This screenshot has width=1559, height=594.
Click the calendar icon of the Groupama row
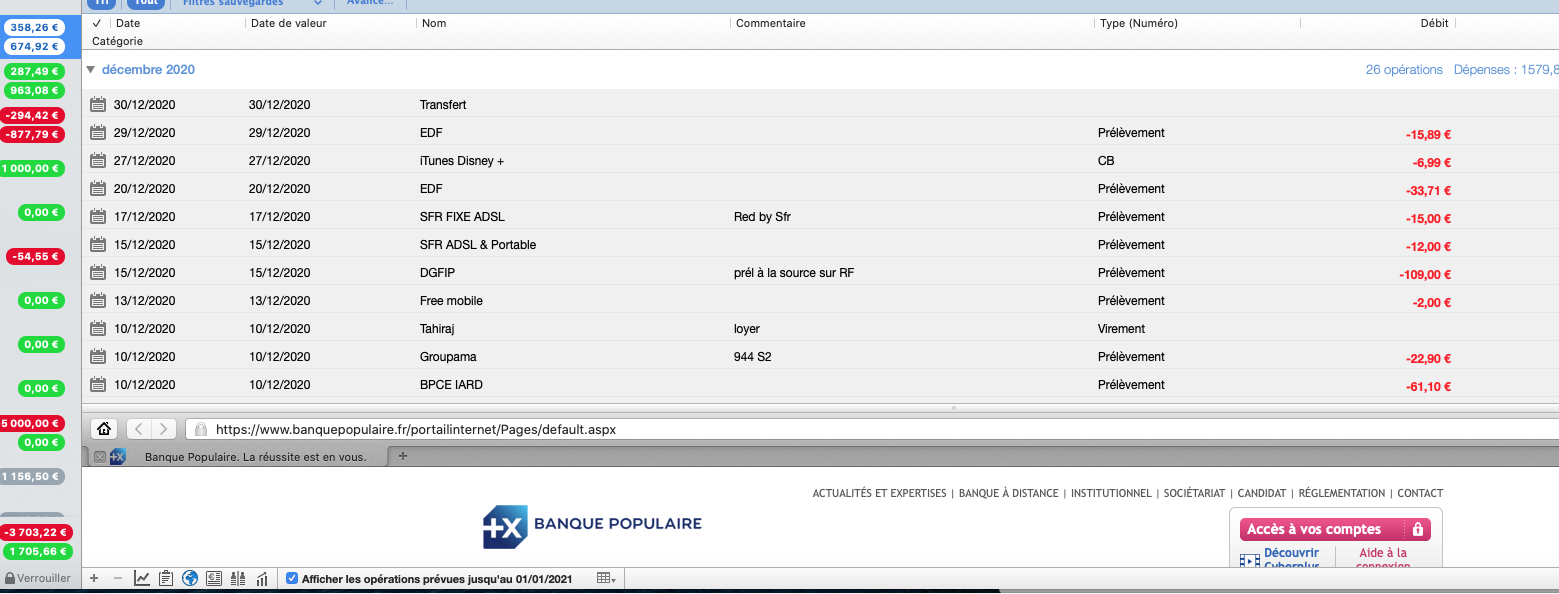click(x=97, y=356)
